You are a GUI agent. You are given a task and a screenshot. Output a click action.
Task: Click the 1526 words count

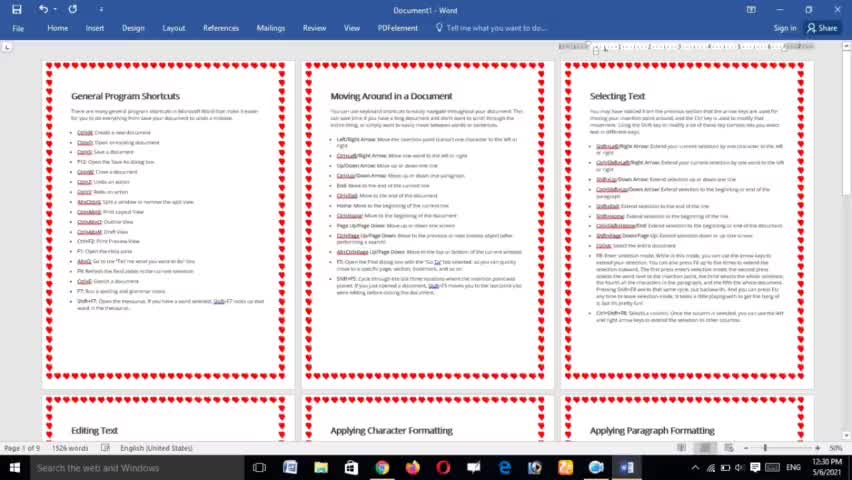[70, 448]
